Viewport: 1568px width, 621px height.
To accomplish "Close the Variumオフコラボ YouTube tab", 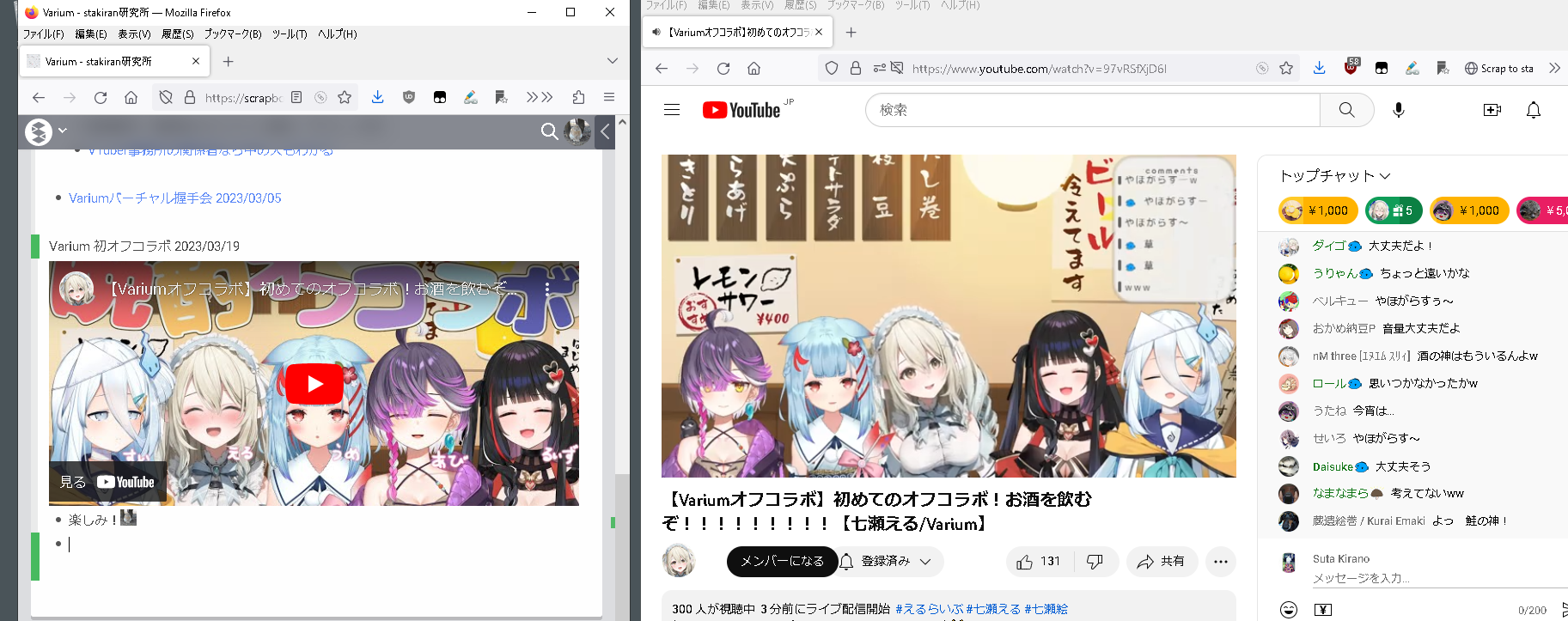I will [x=819, y=32].
